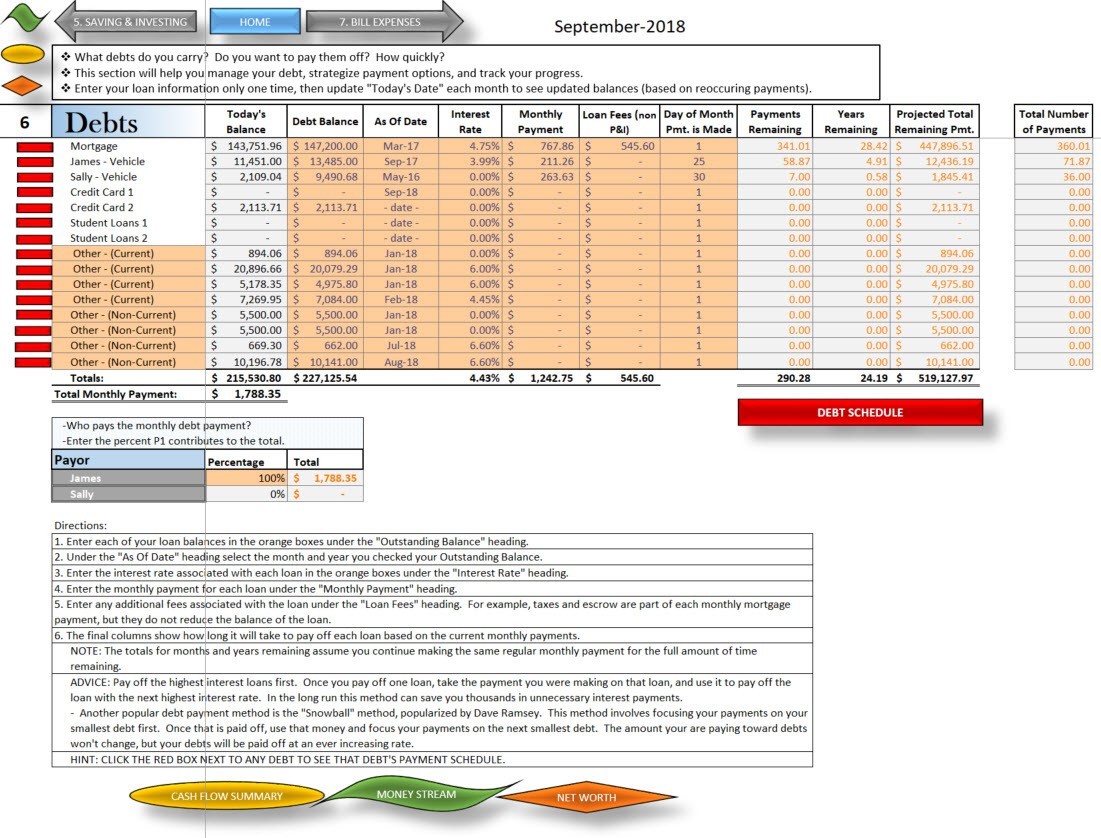Viewport: 1101px width, 838px height.
Task: Click the orange diamond Net Worth icon
Action: tap(23, 86)
